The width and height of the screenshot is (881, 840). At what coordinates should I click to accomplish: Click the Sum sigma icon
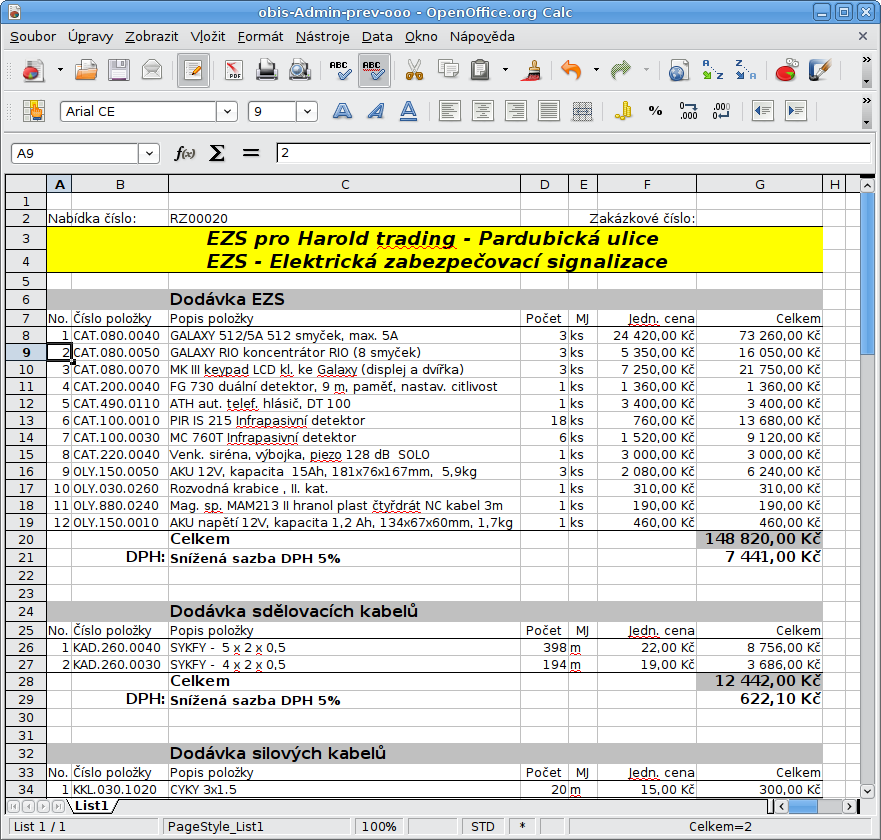click(x=217, y=153)
